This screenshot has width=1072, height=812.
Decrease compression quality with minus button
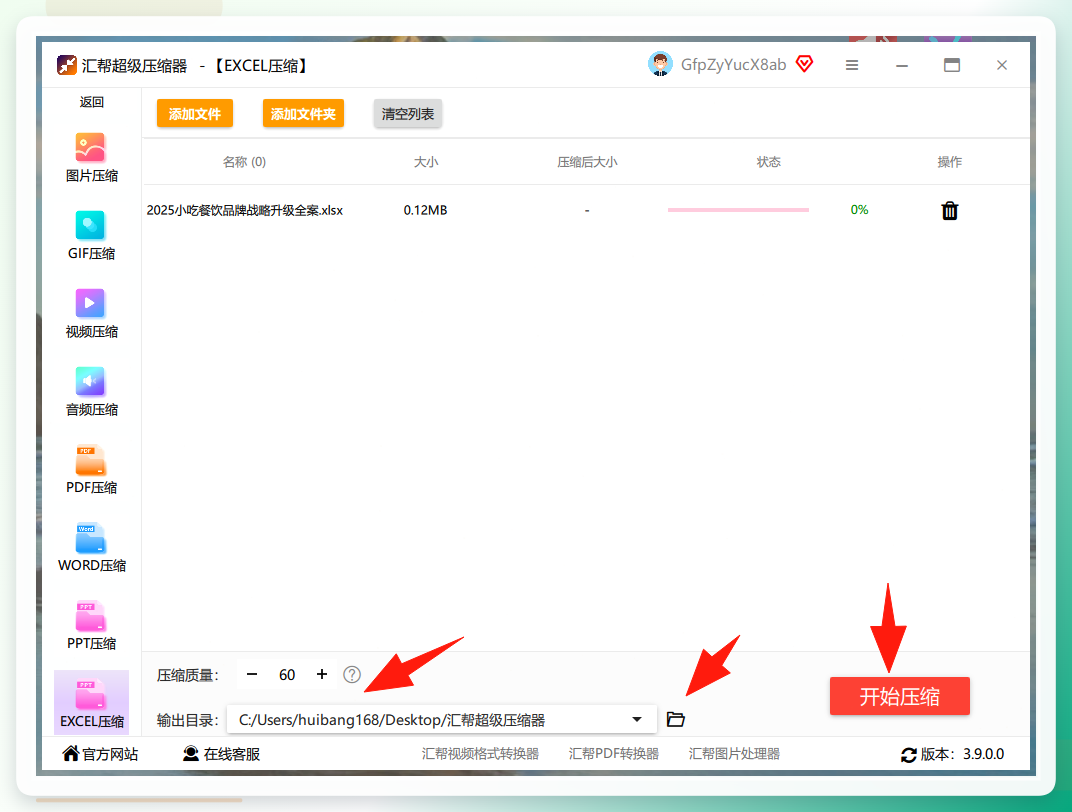[252, 675]
